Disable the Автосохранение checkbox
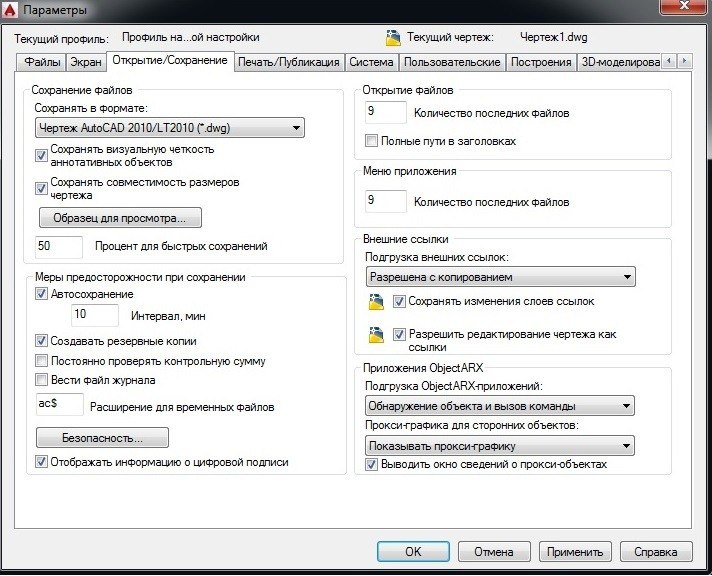The height and width of the screenshot is (576, 712). point(41,294)
